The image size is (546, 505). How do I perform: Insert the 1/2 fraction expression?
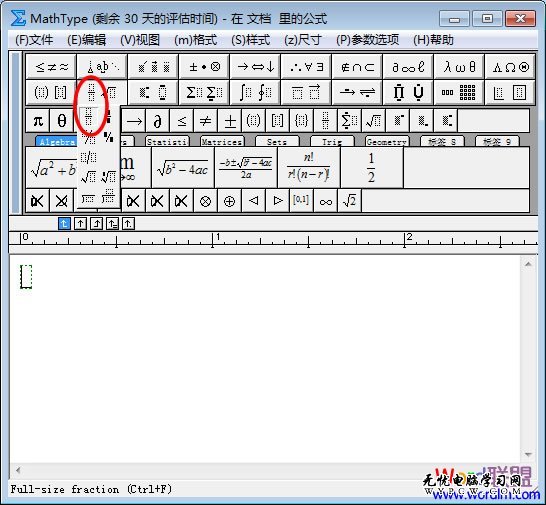click(372, 168)
